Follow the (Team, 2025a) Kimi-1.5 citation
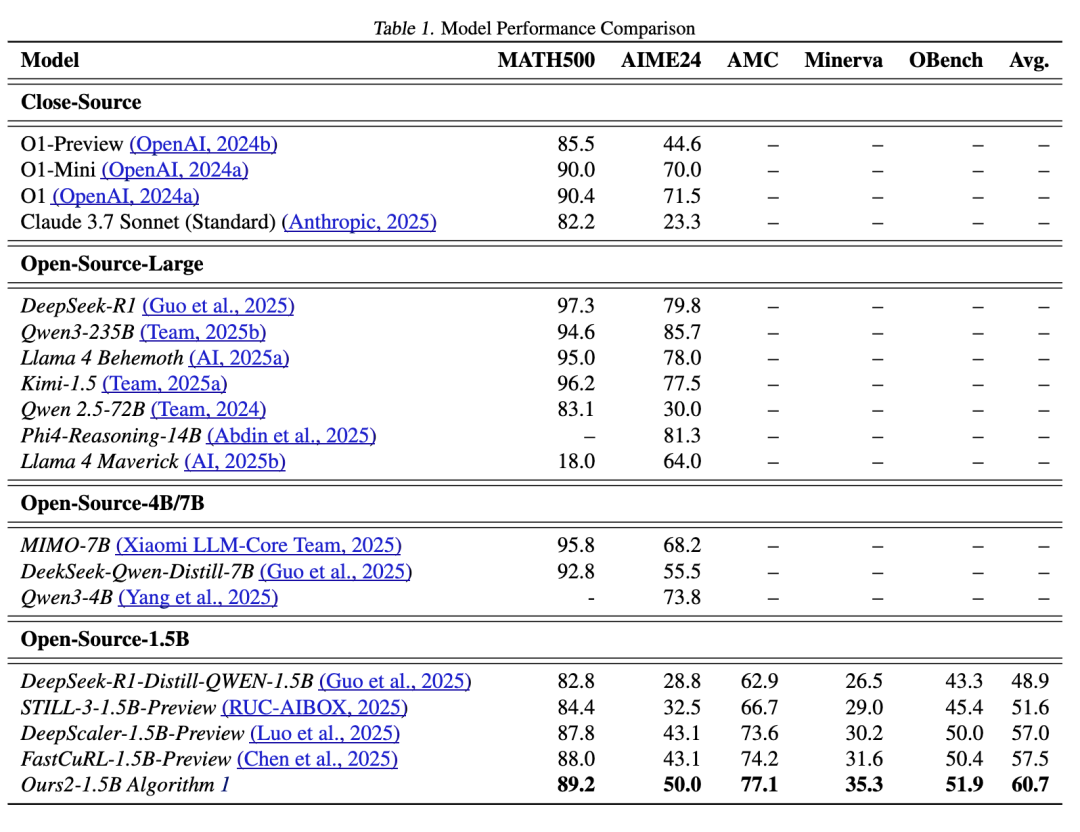 point(165,384)
